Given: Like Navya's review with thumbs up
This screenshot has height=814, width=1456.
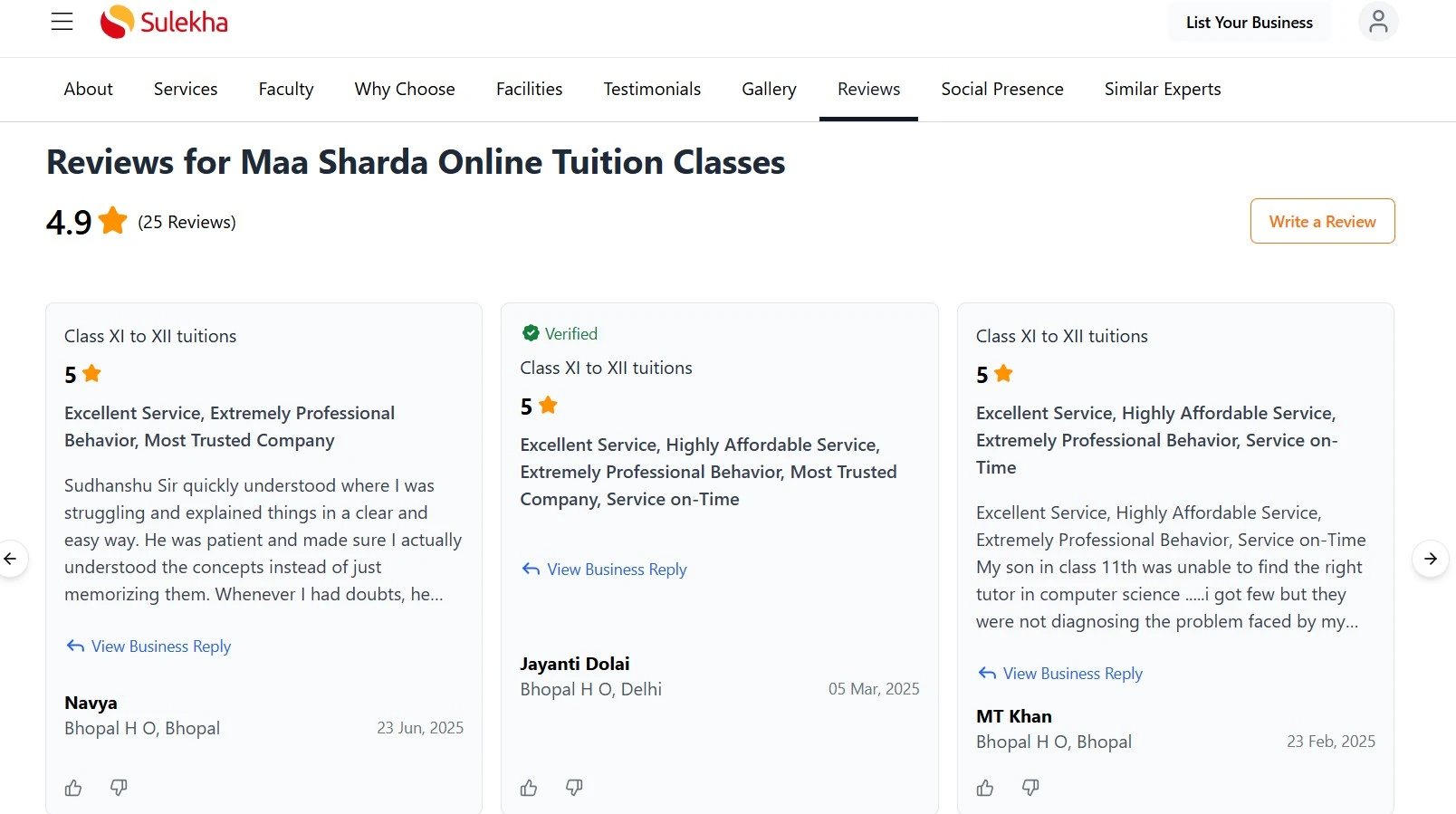Looking at the screenshot, I should coord(73,788).
